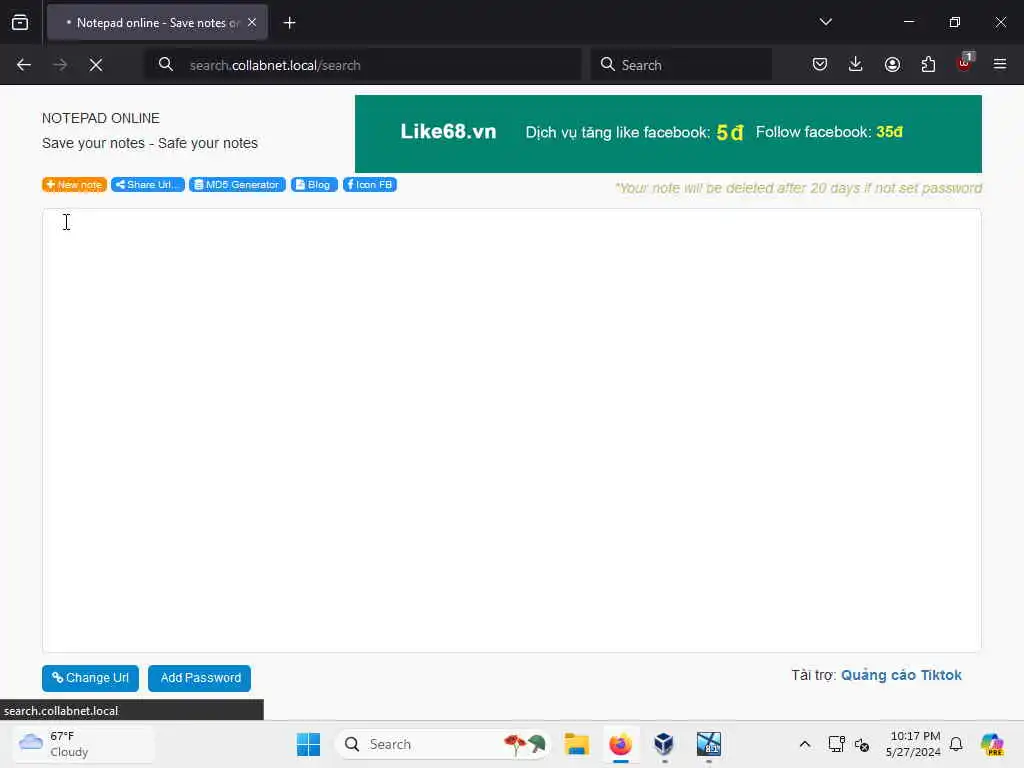
Task: Click the browser Search box
Action: click(x=680, y=65)
